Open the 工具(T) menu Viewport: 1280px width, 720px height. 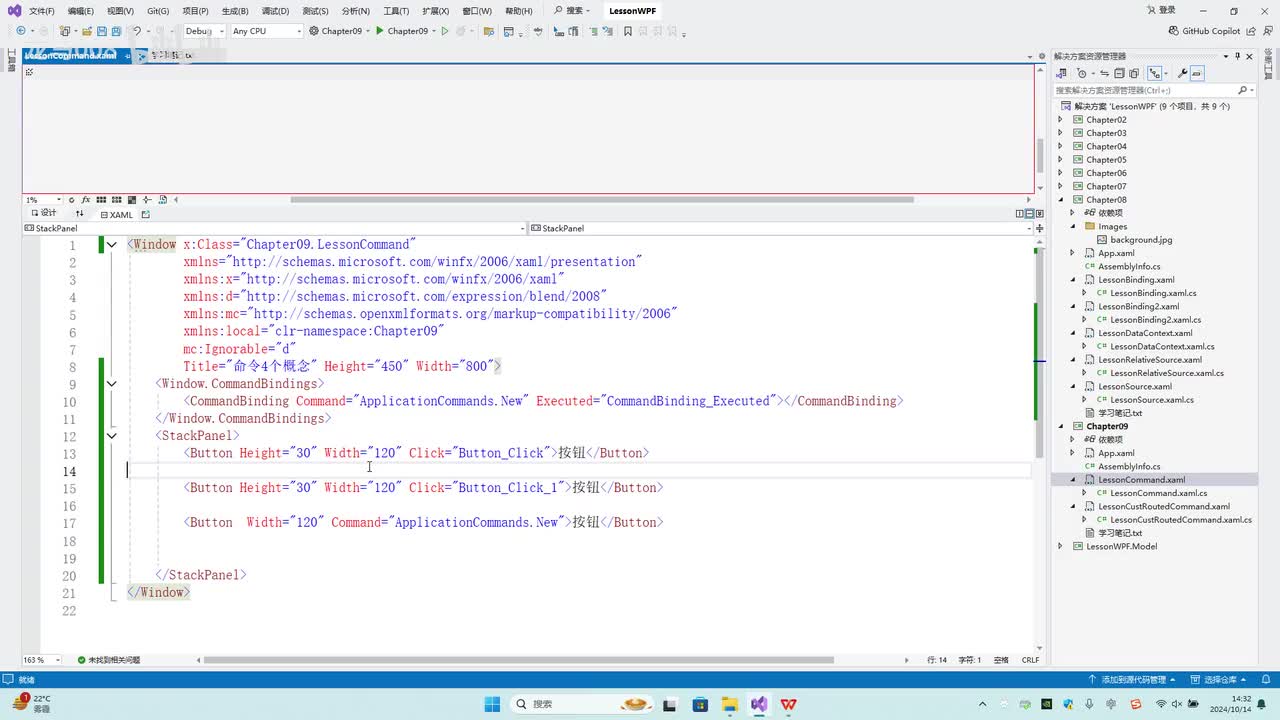click(x=396, y=11)
